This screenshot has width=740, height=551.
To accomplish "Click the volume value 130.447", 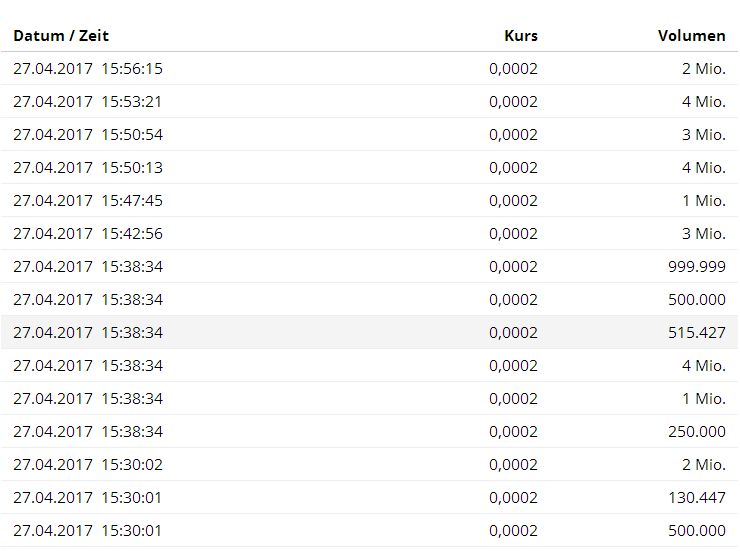I will tap(696, 498).
